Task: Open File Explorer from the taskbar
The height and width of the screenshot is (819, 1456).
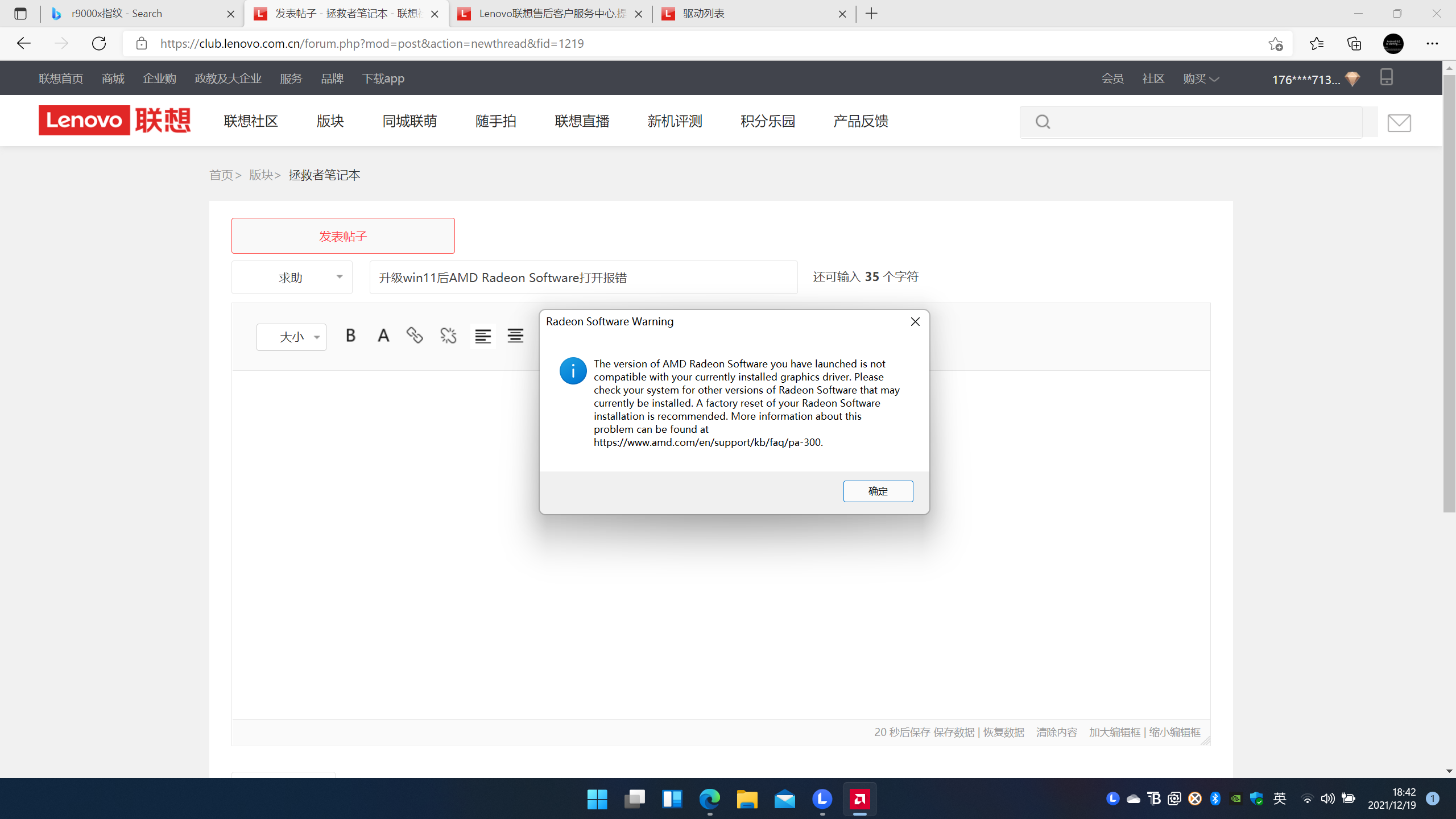Action: pos(747,799)
